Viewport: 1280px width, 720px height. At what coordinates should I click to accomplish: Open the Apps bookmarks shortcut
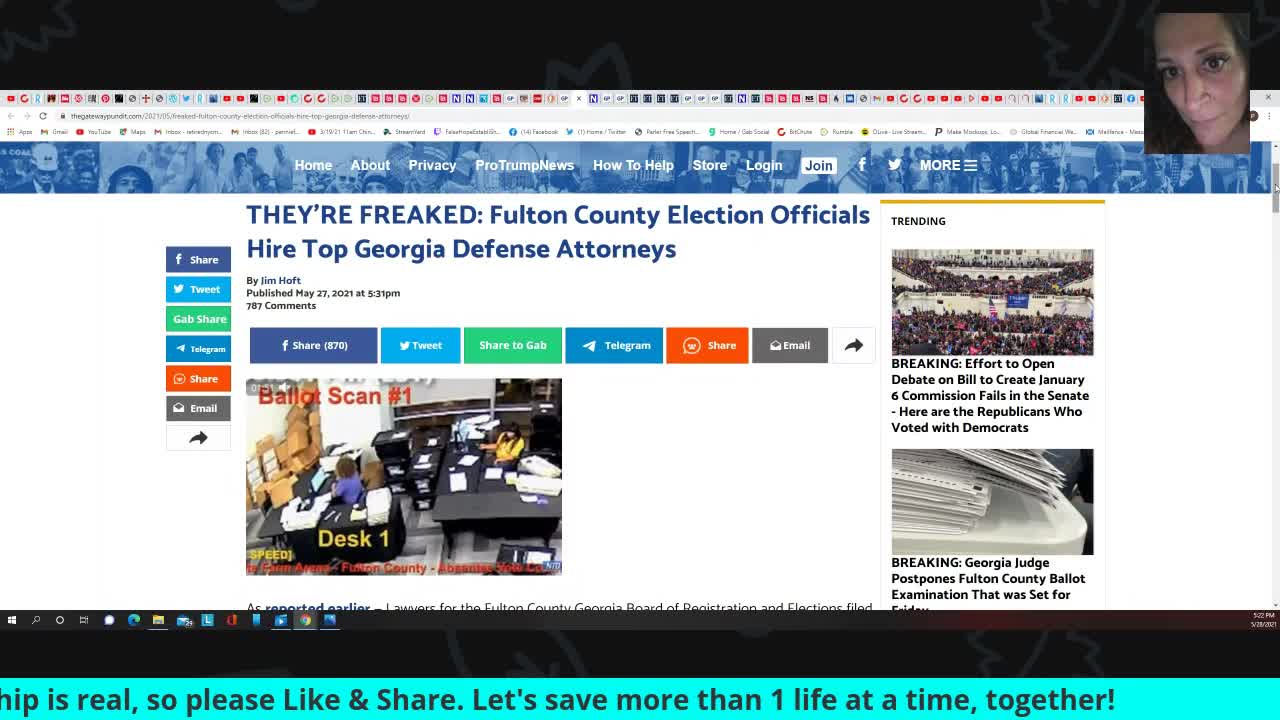(19, 132)
